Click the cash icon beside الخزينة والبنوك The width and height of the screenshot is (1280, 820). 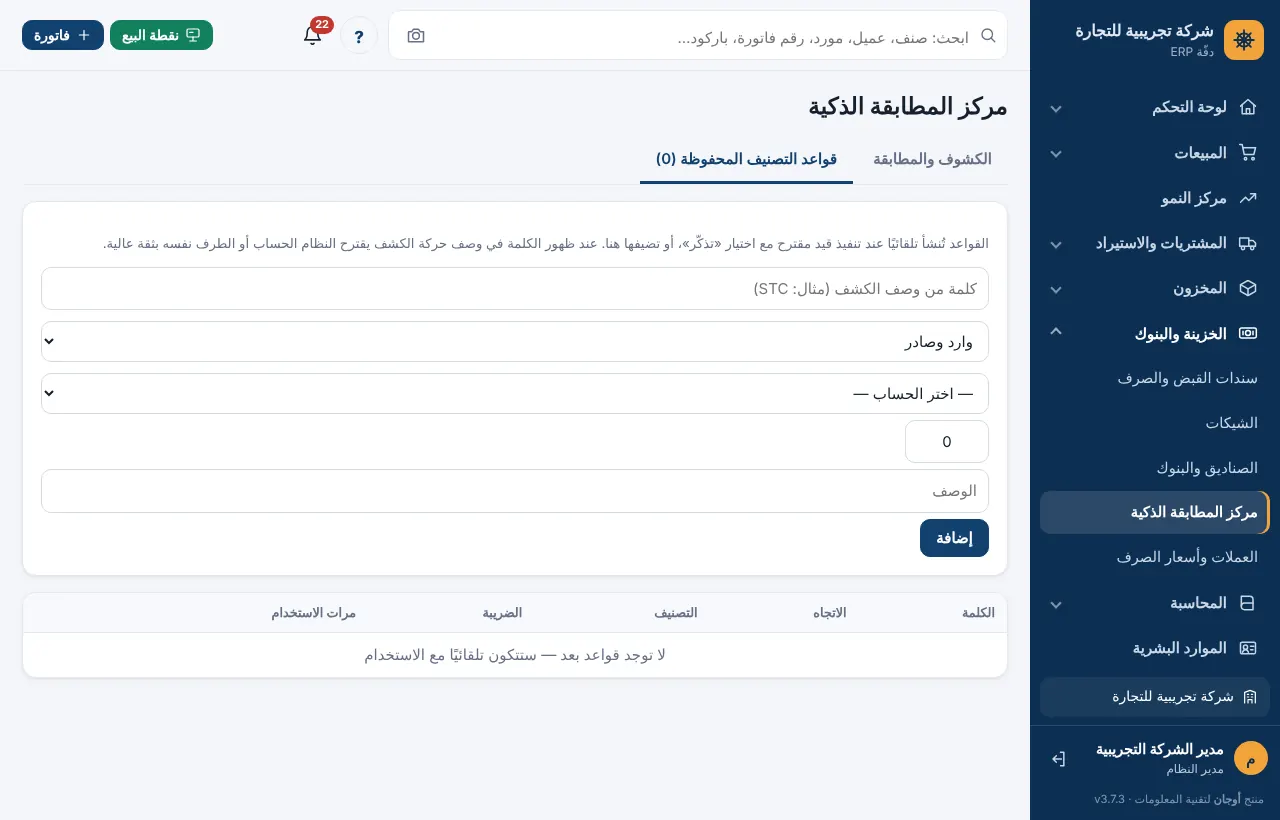pos(1247,333)
